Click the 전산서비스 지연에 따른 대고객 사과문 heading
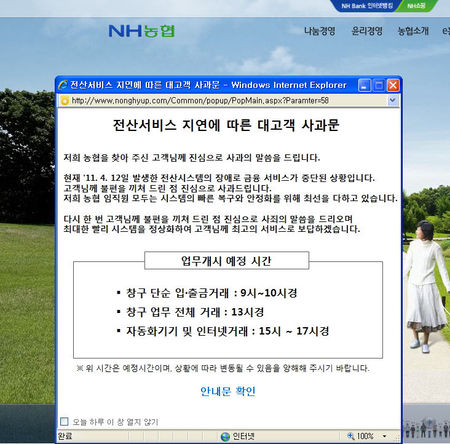The width and height of the screenshot is (450, 444). click(x=226, y=125)
